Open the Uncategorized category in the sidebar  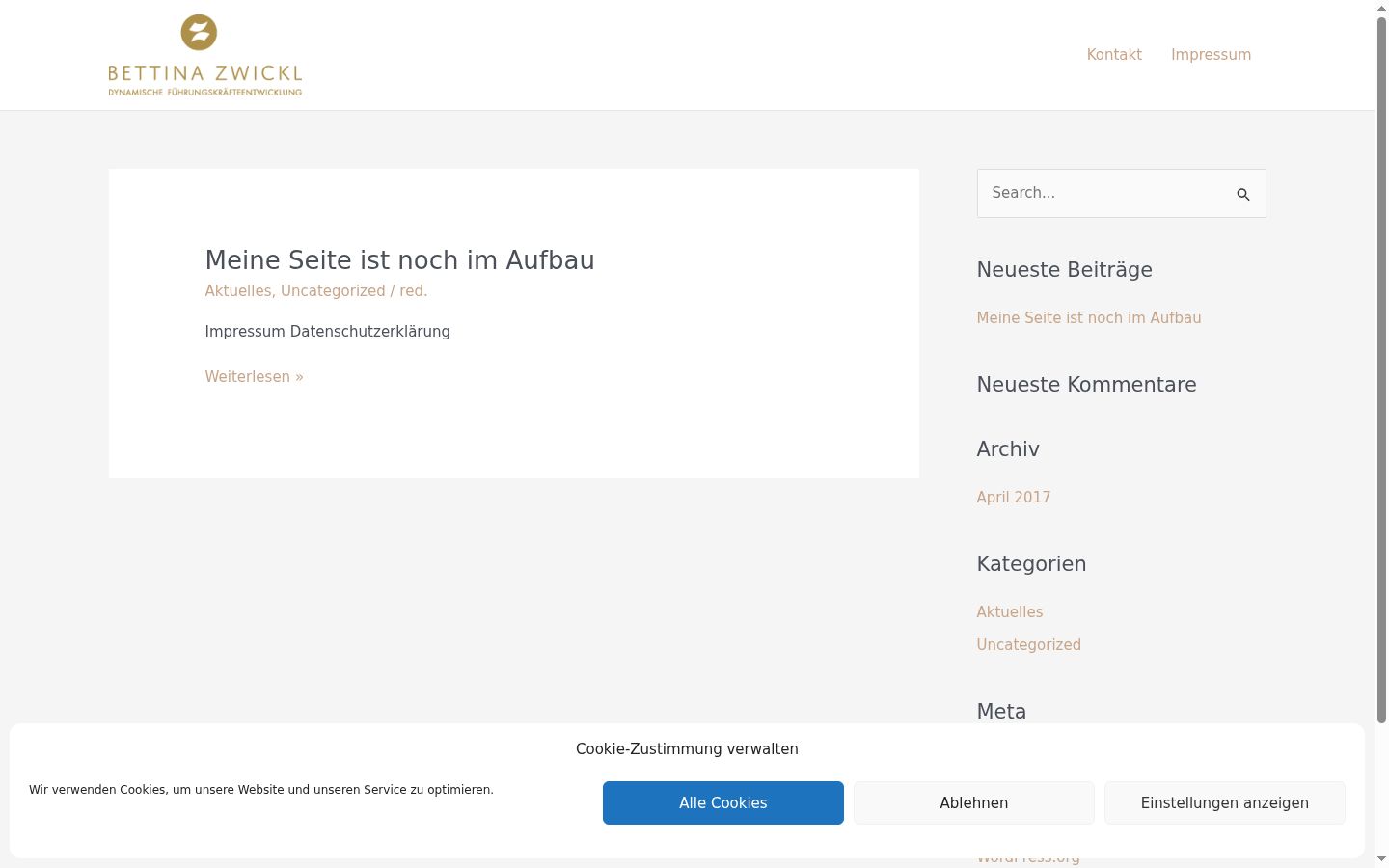(1028, 645)
